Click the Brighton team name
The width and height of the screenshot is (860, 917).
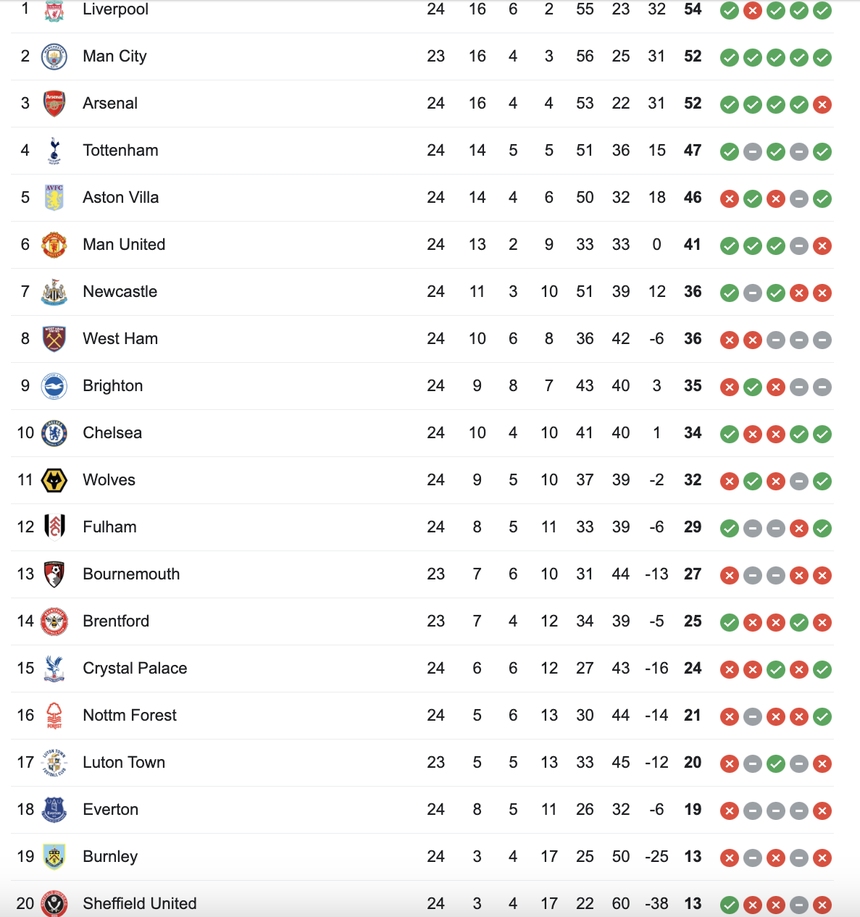click(x=113, y=386)
